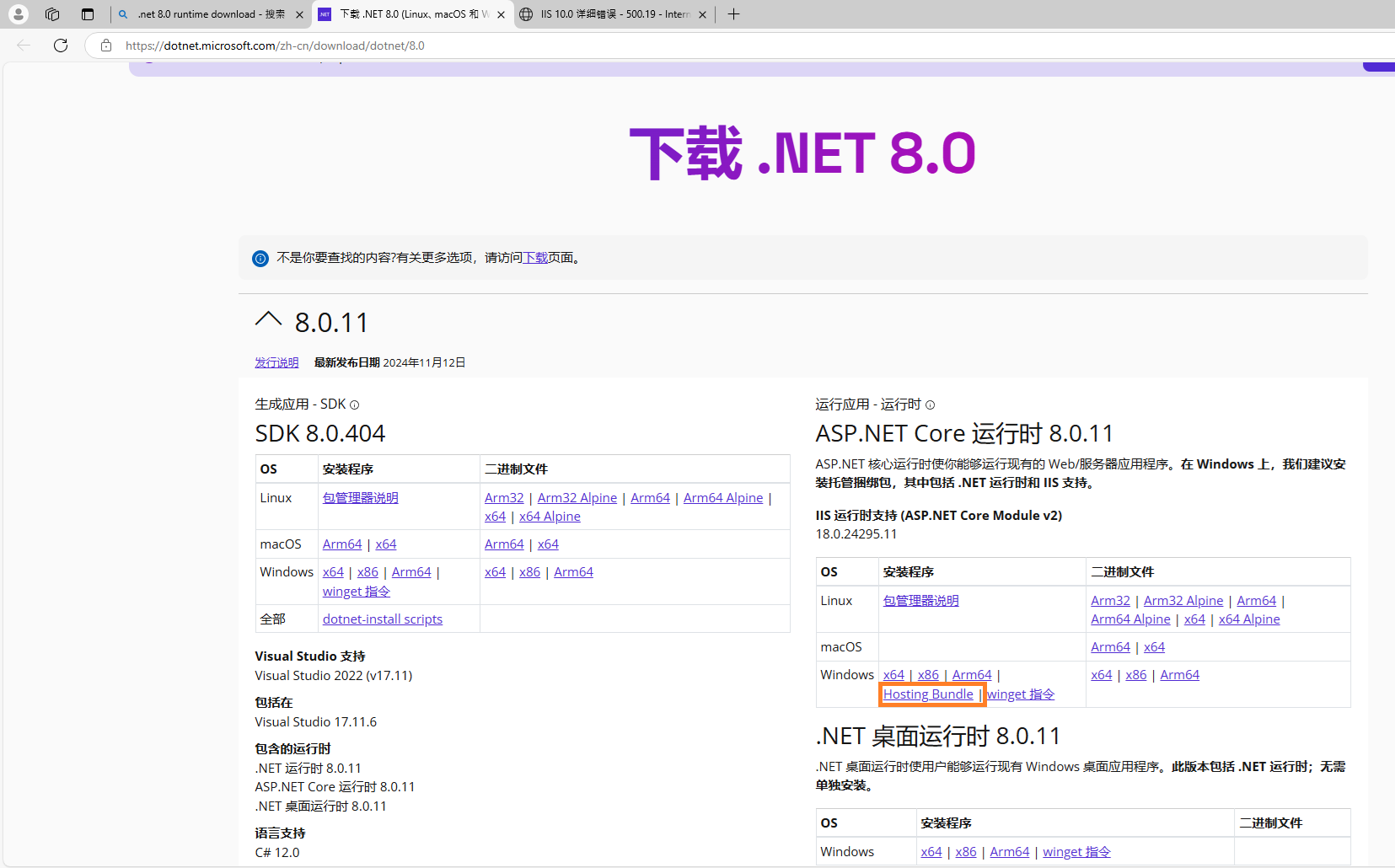Download the Windows Hosting Bundle

928,694
